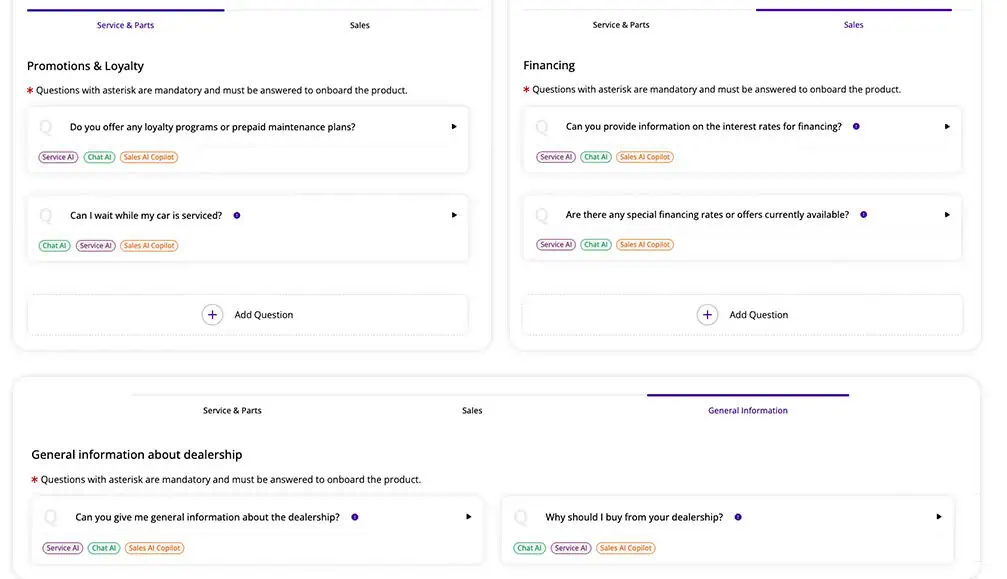Click info dot beside 'Why should I buy' question
This screenshot has height=579, width=1007.
(738, 517)
